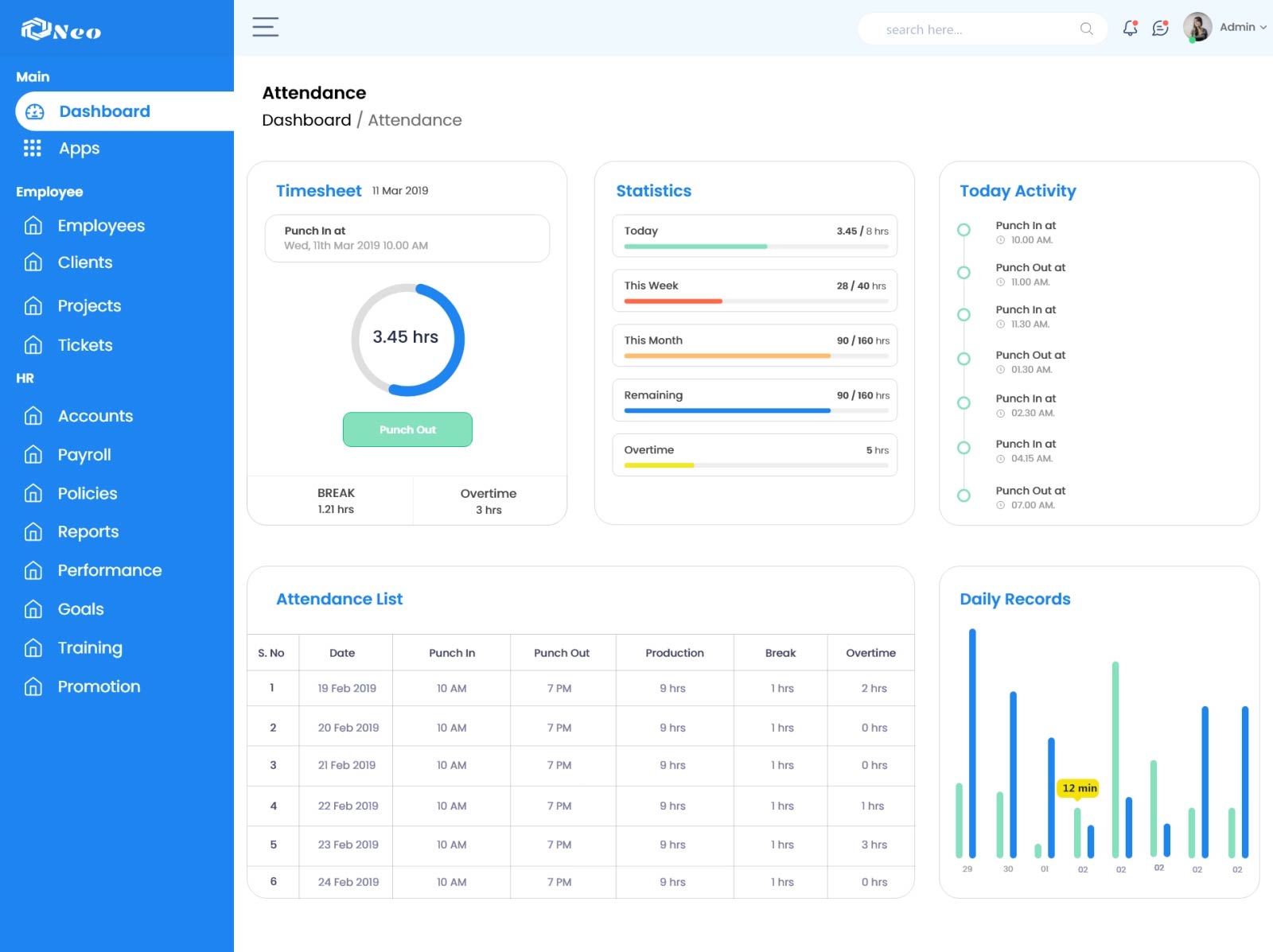Click the Reports icon in sidebar
Screen dimensions: 1273x952
[x=33, y=531]
